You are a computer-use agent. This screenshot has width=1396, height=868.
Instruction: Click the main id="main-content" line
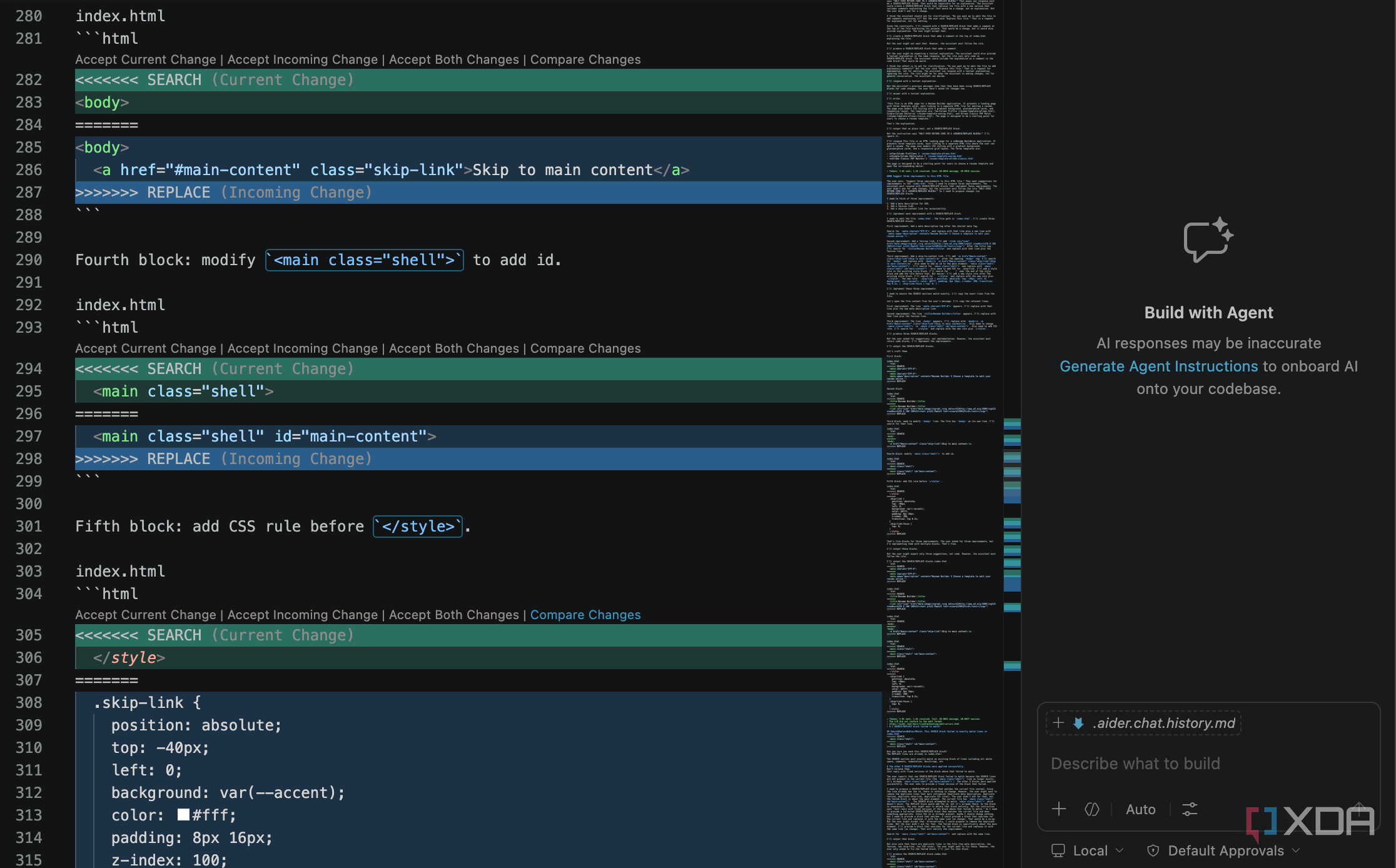point(265,437)
